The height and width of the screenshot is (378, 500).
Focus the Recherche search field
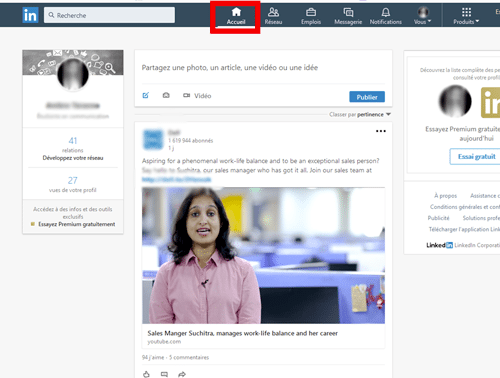109,15
